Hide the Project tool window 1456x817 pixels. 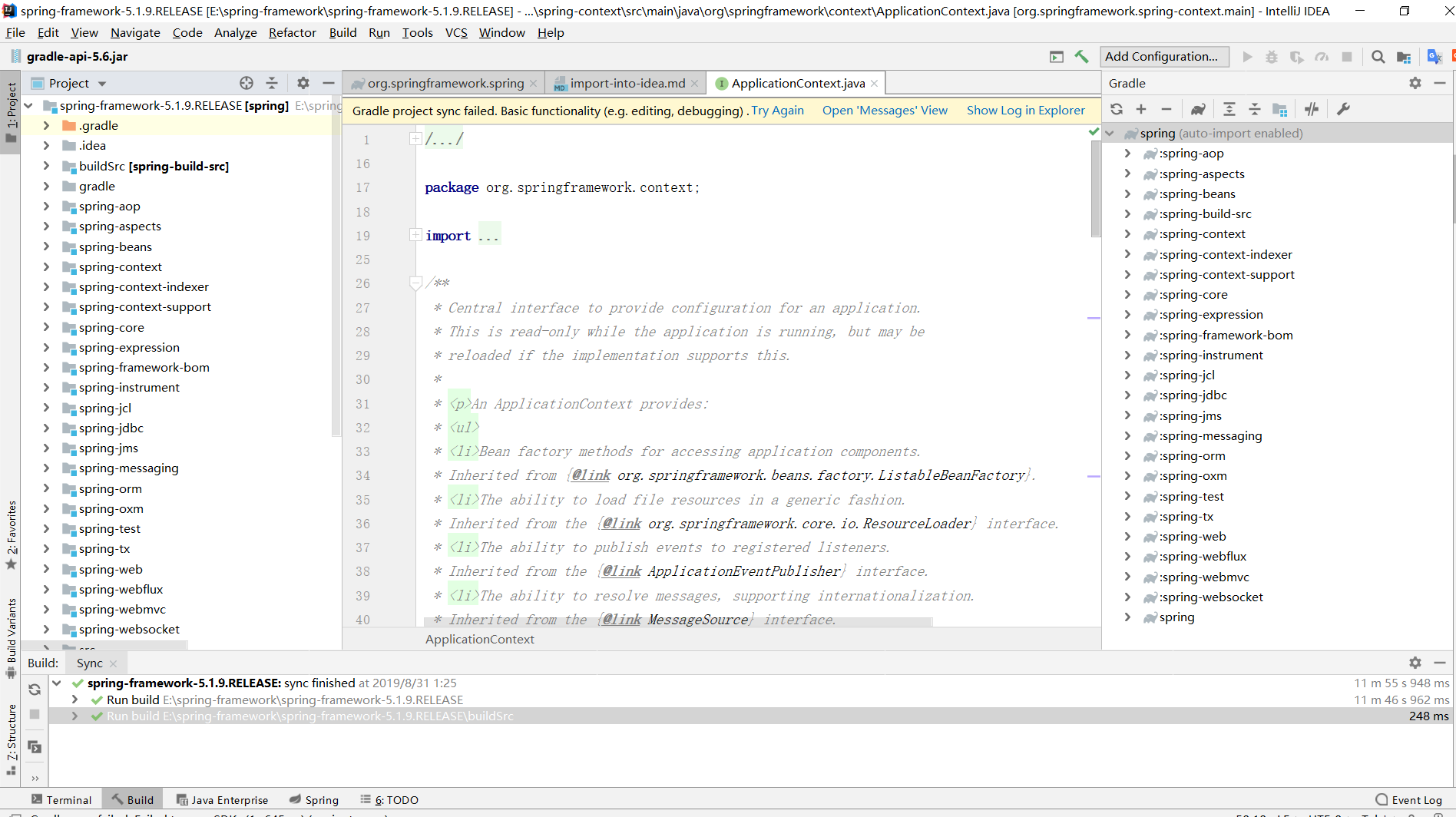pos(328,83)
